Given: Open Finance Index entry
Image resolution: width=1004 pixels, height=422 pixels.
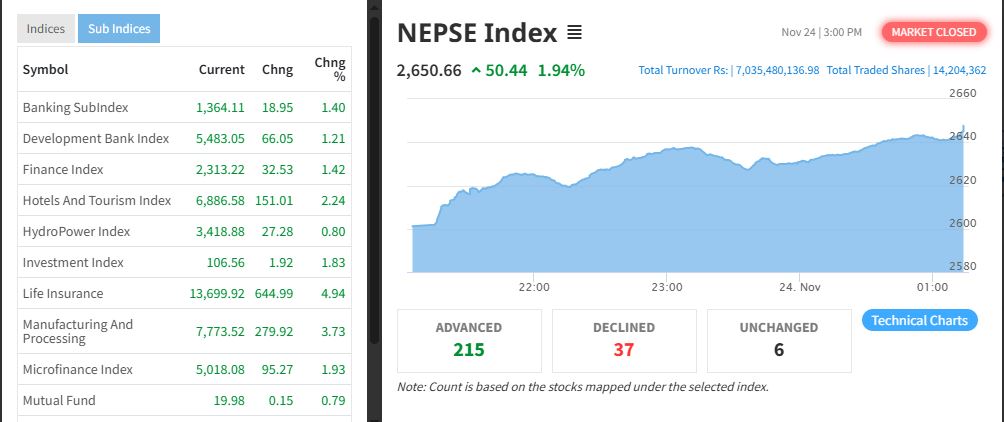Looking at the screenshot, I should point(63,169).
